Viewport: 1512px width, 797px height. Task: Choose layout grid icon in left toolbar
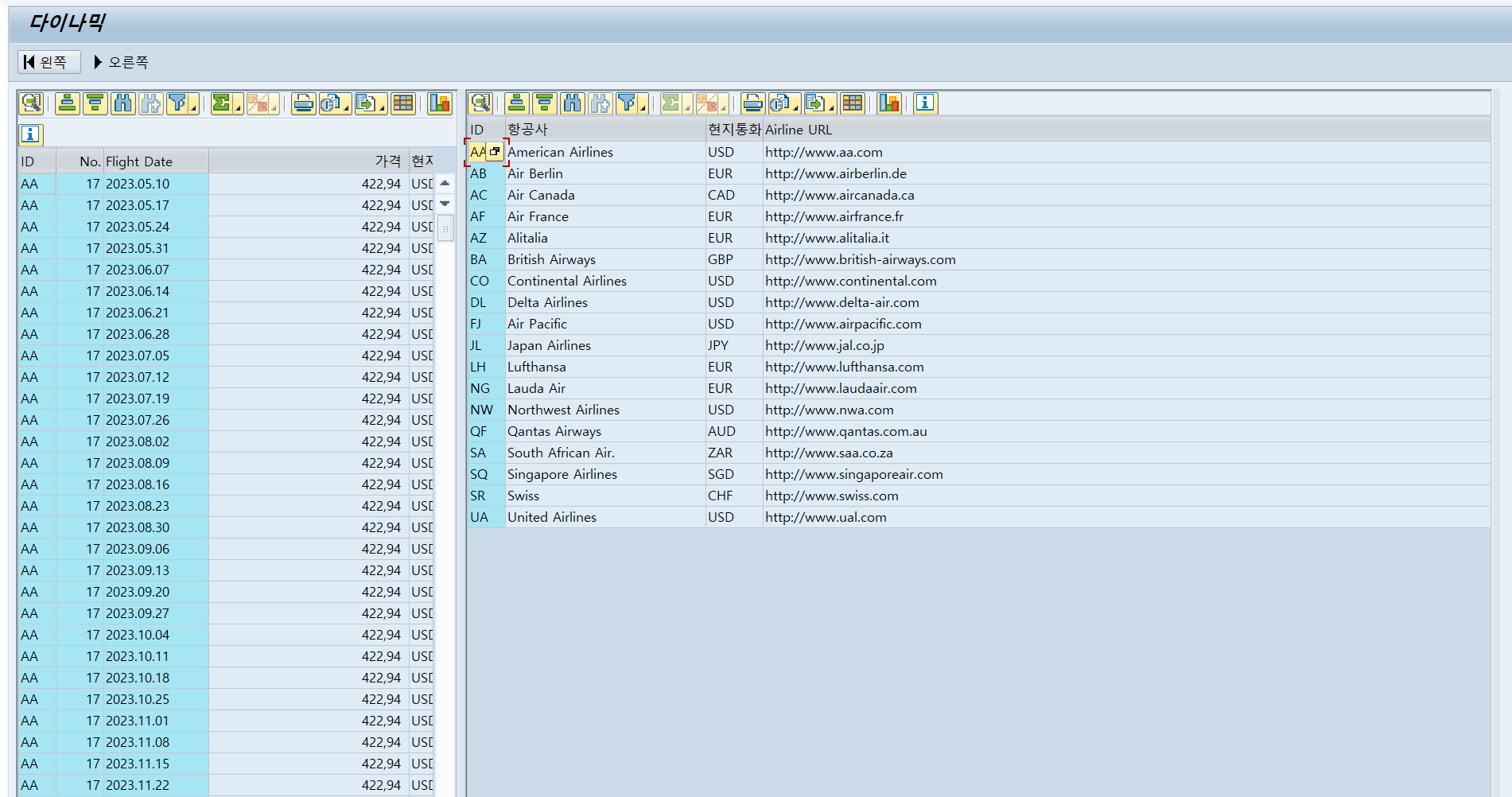(x=403, y=103)
